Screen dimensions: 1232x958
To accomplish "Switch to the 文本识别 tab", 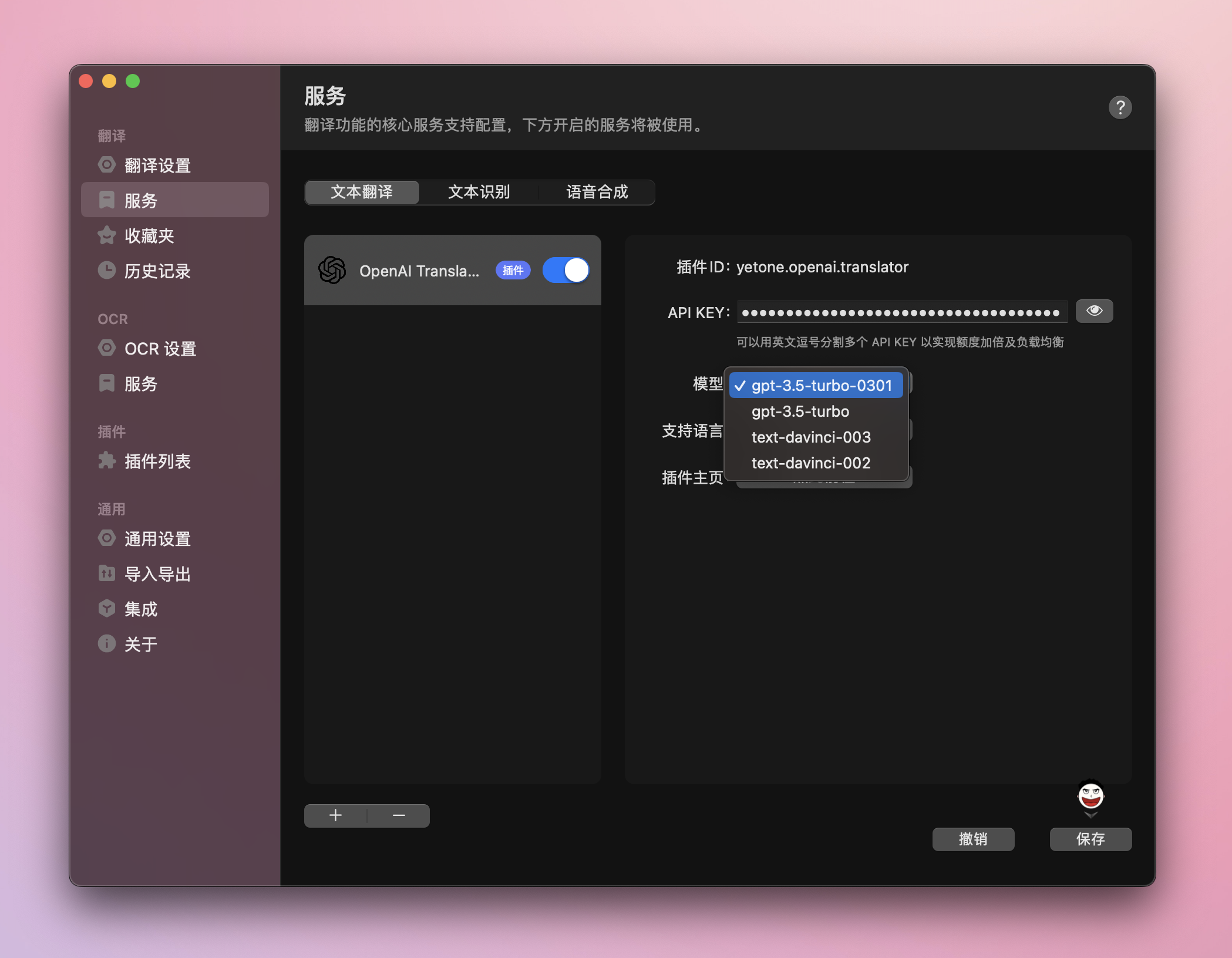I will [x=479, y=192].
